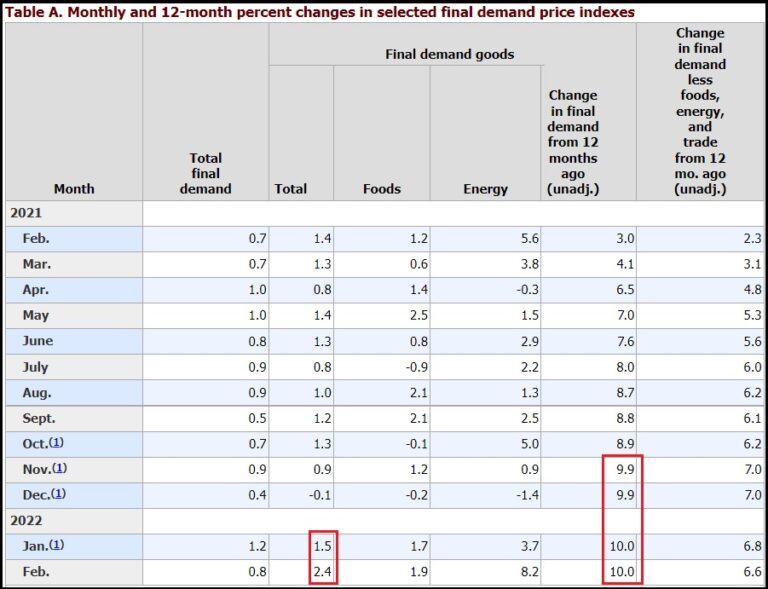Screen dimensions: 768x589
Task: Select the 2021 Feb. row label
Action: (x=36, y=238)
